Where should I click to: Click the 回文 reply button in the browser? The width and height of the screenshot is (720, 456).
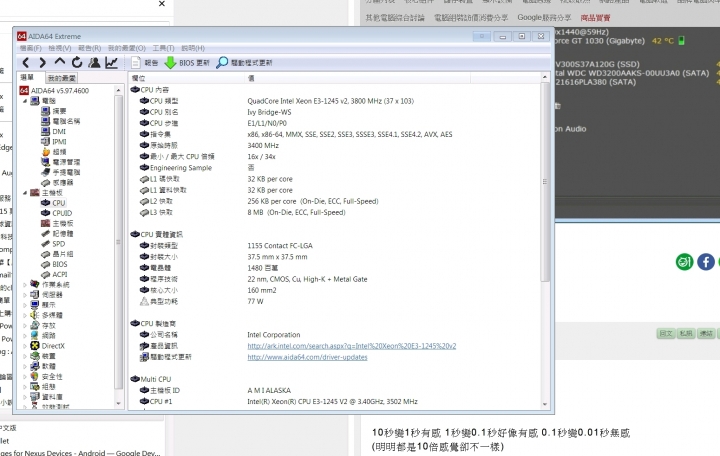tap(666, 333)
